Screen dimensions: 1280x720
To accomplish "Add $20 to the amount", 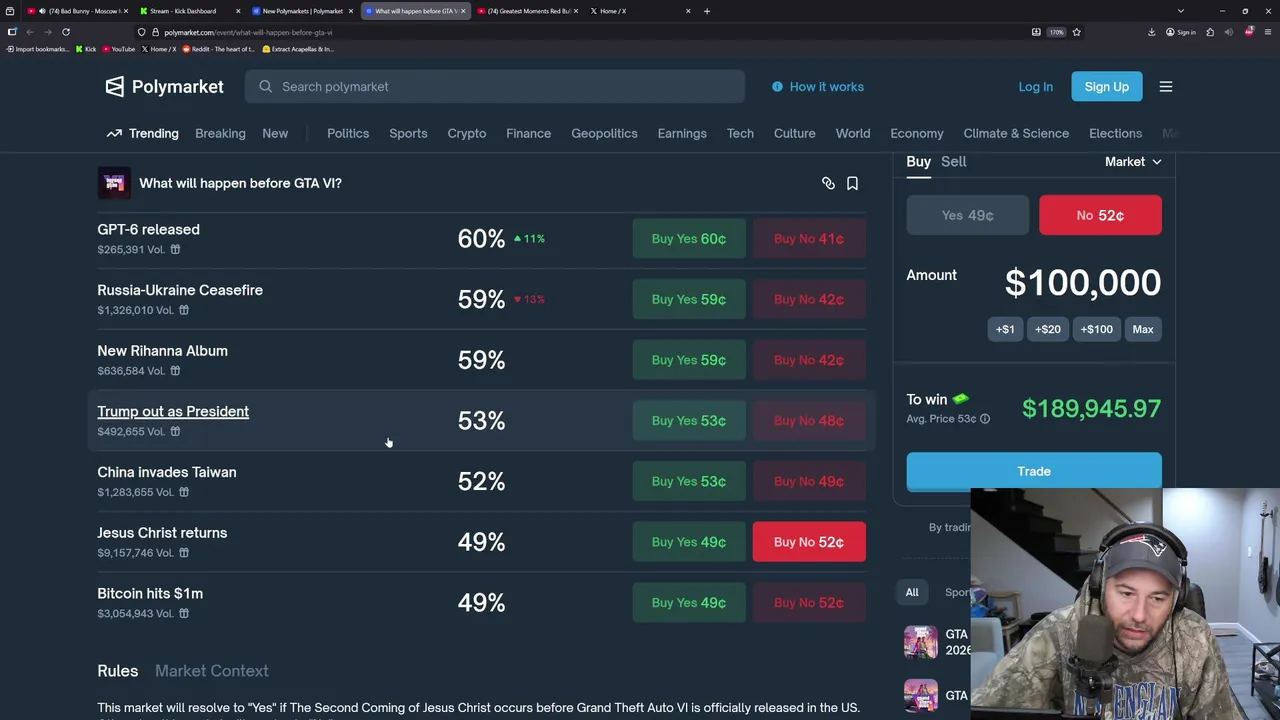I will [x=1048, y=329].
